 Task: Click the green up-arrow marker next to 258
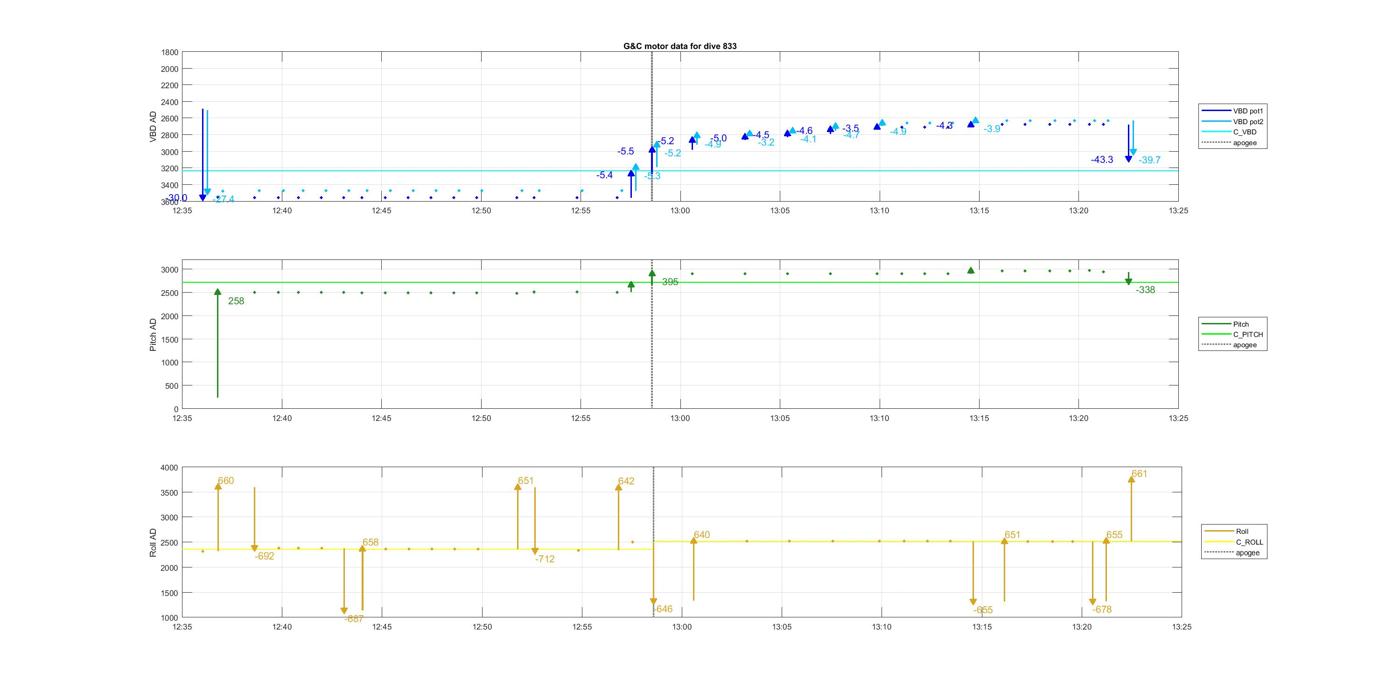[218, 292]
